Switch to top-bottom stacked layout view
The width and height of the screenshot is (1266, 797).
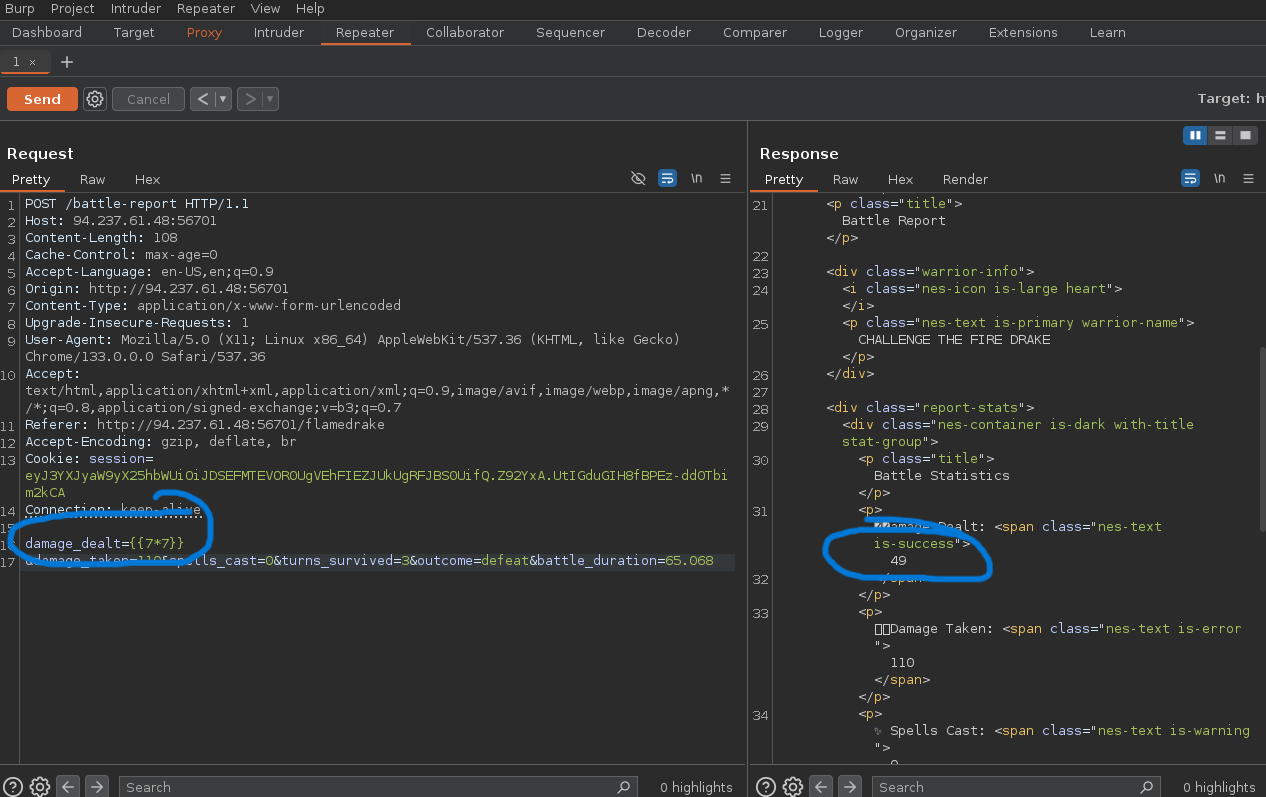click(1220, 135)
